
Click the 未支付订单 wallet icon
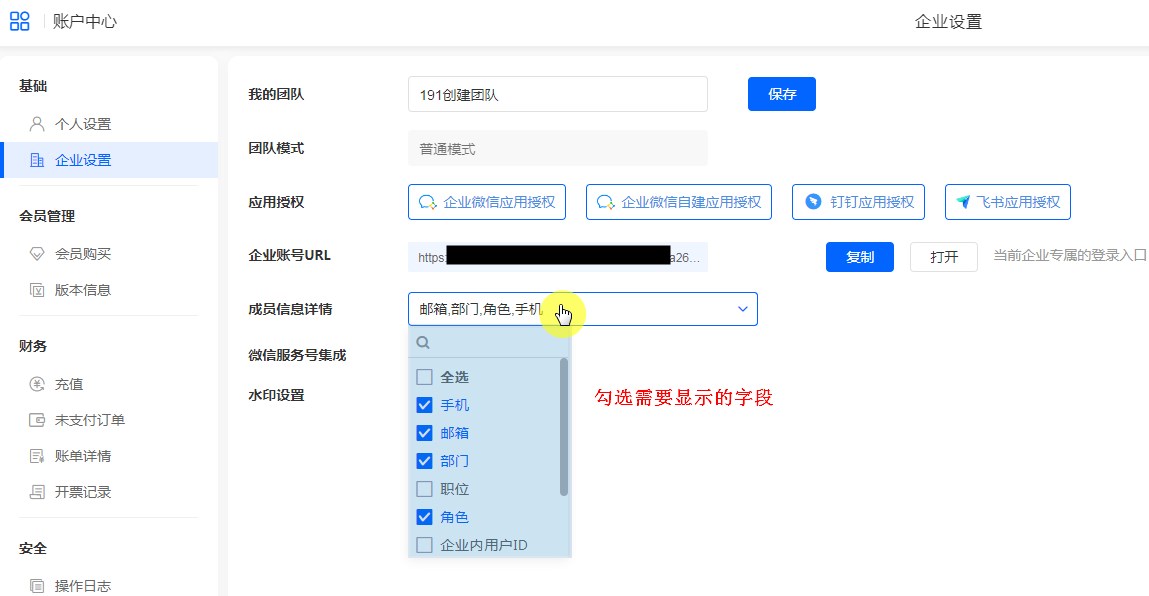point(37,420)
